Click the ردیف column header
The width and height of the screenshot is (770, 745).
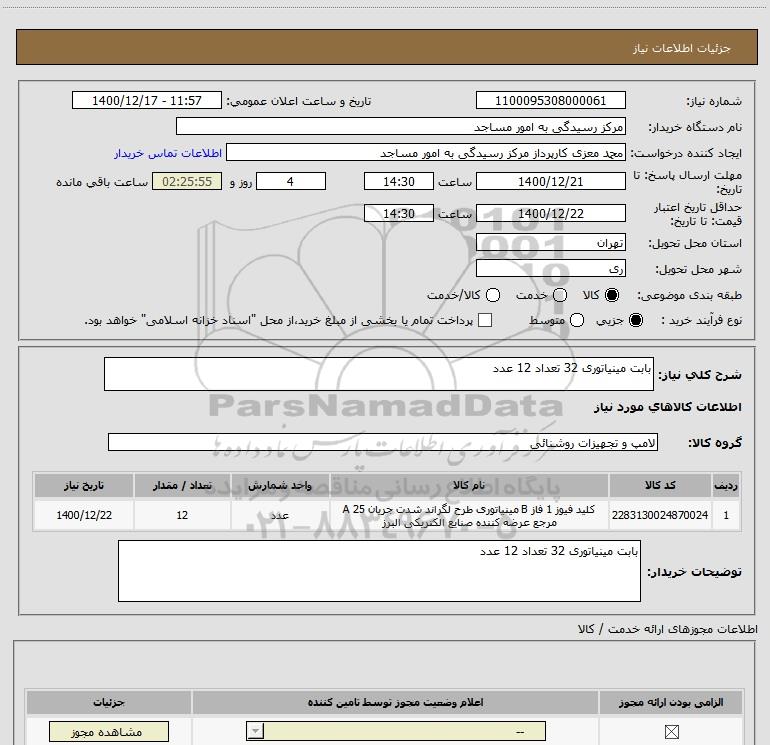tap(726, 485)
